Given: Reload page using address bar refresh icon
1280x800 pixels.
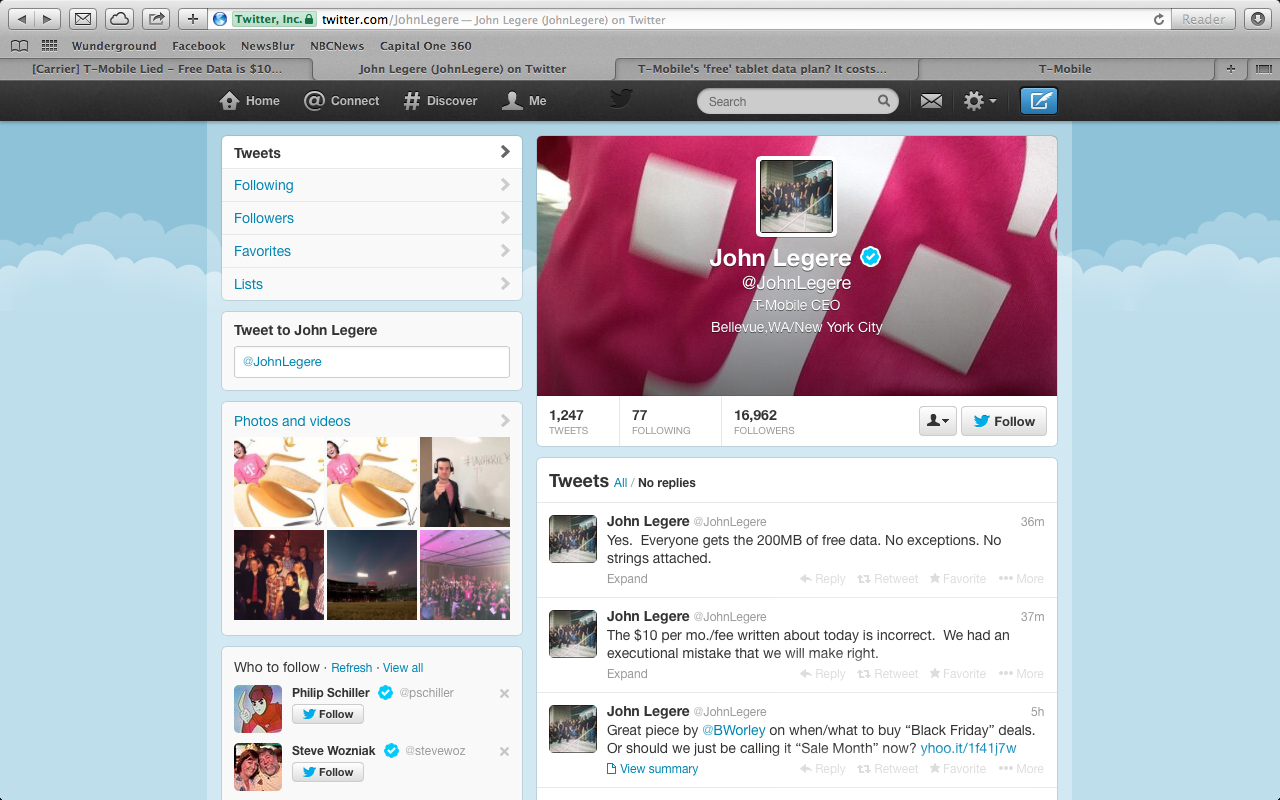Looking at the screenshot, I should 1159,19.
